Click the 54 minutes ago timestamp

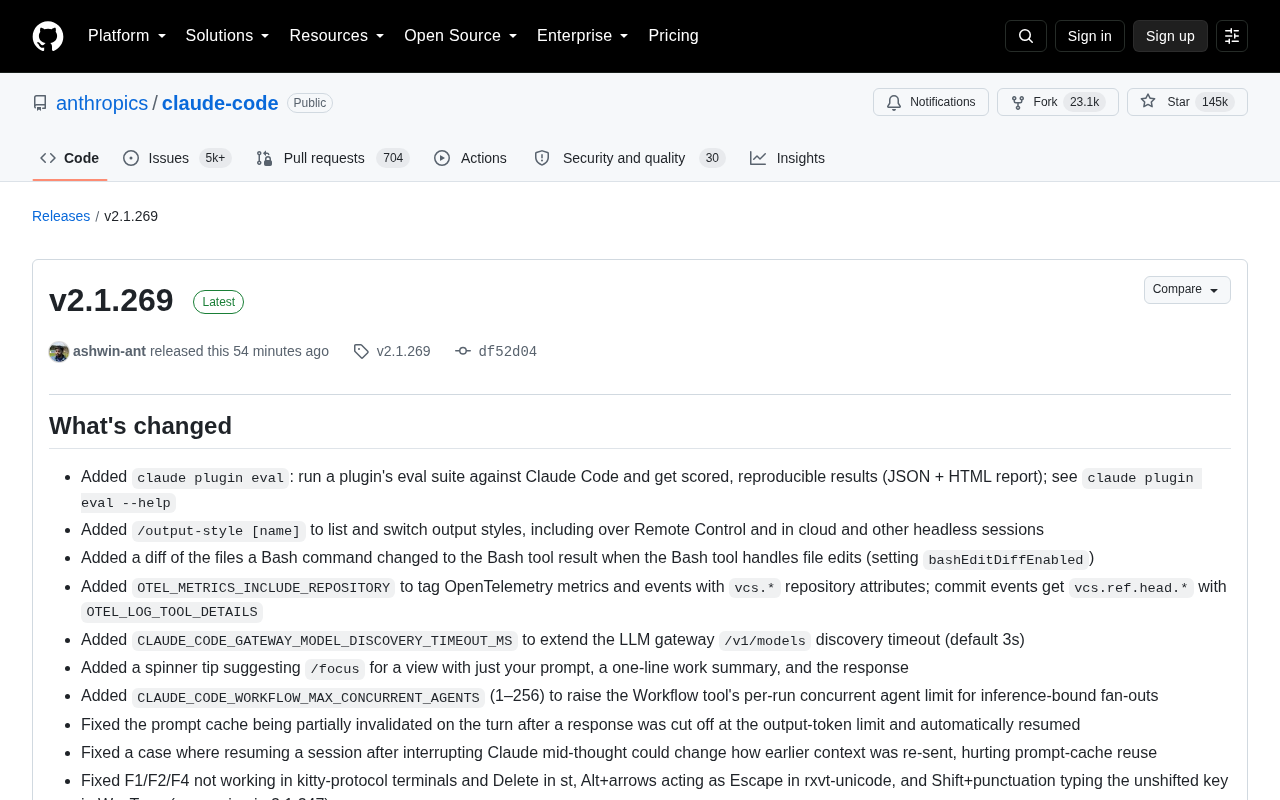(x=281, y=351)
